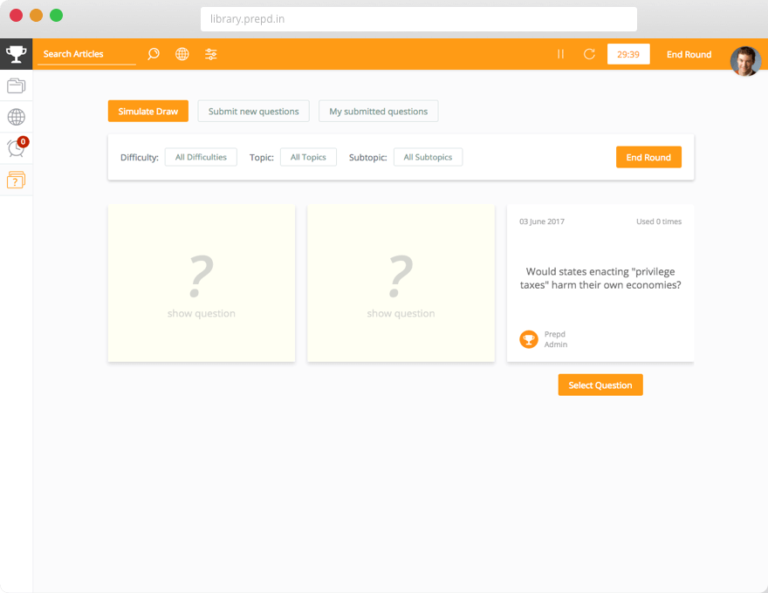Click the trophy logo icon in sidebar

[x=16, y=54]
